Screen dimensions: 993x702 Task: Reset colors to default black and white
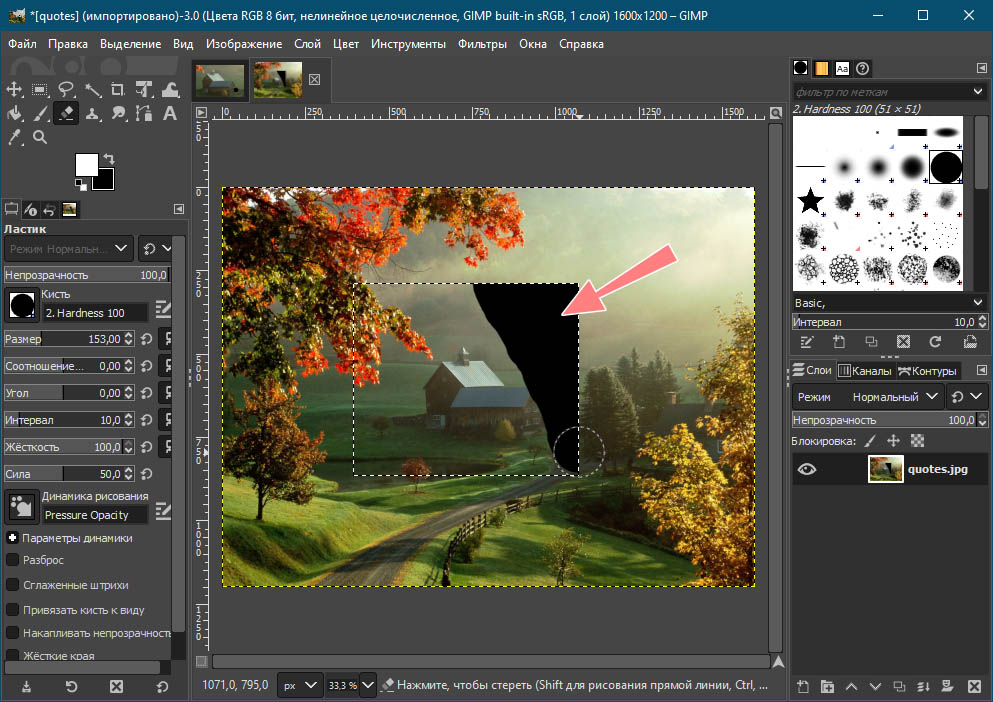point(80,184)
